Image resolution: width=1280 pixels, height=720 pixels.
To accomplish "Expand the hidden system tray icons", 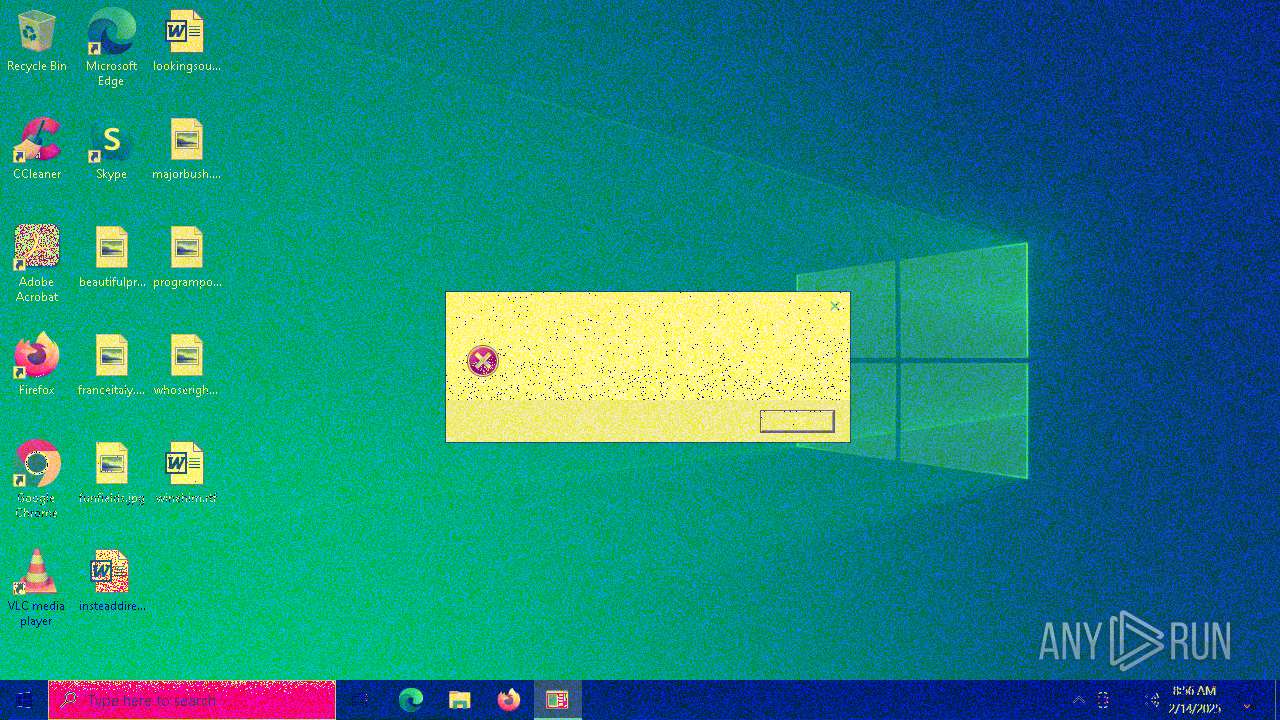I will [1078, 700].
